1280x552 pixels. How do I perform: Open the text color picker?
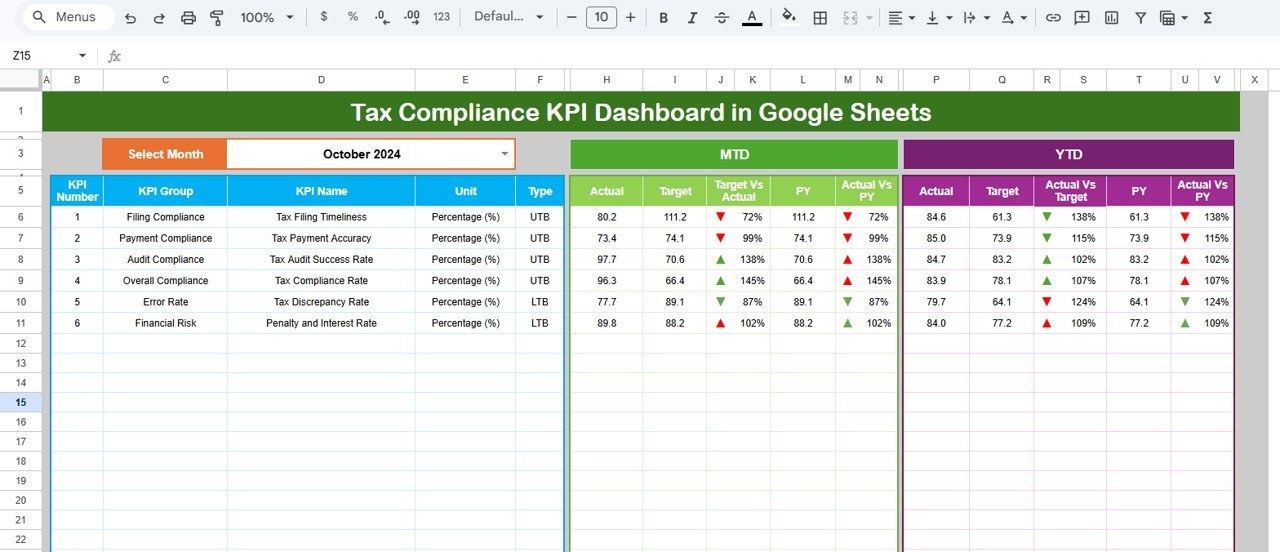[x=752, y=17]
